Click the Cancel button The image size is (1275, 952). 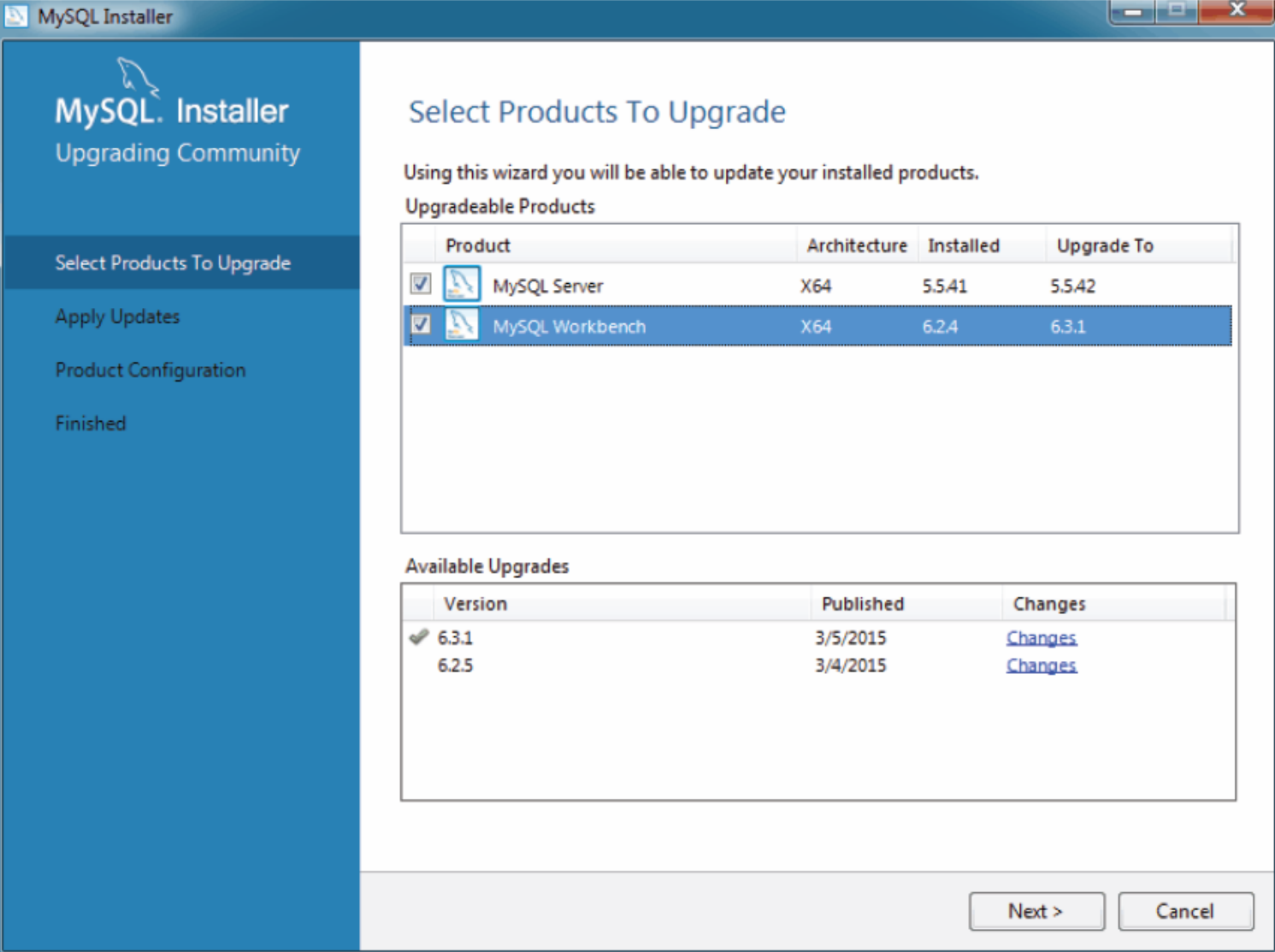pos(1185,911)
